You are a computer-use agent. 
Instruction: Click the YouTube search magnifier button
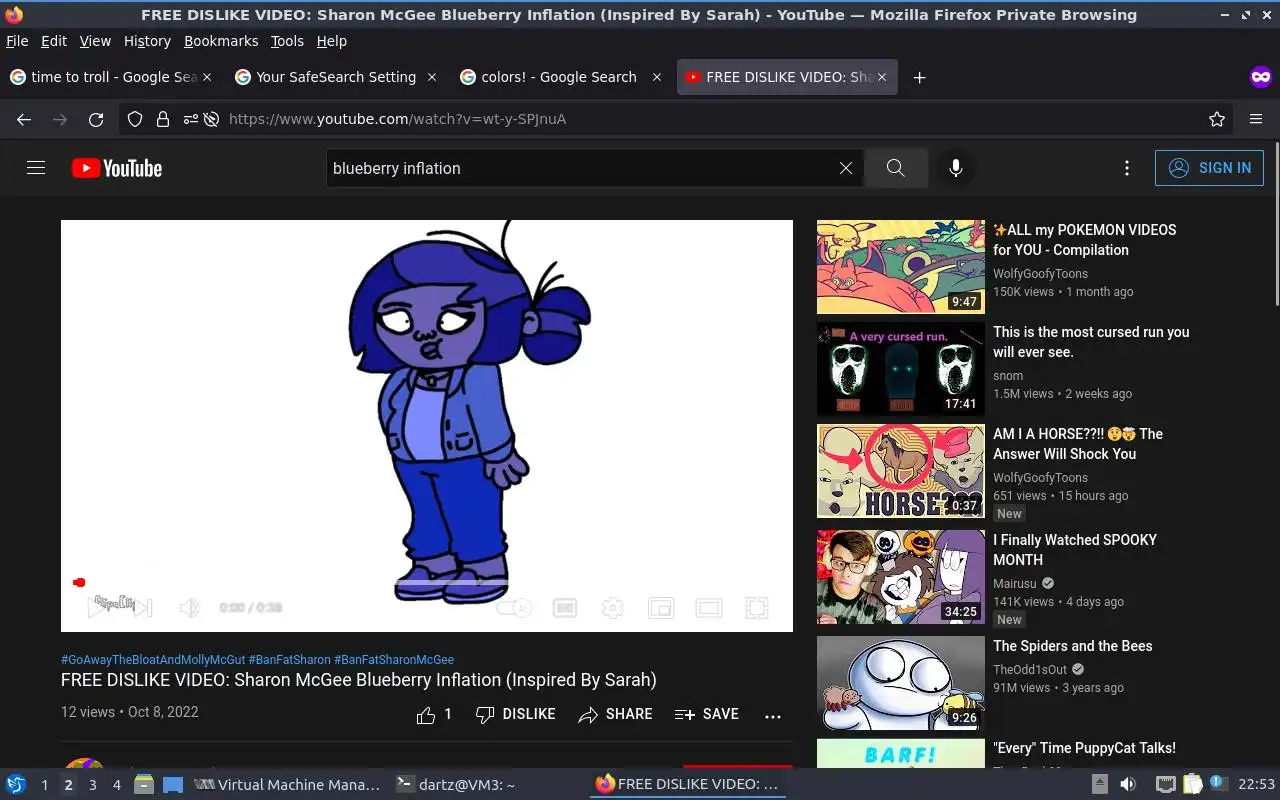[x=896, y=168]
